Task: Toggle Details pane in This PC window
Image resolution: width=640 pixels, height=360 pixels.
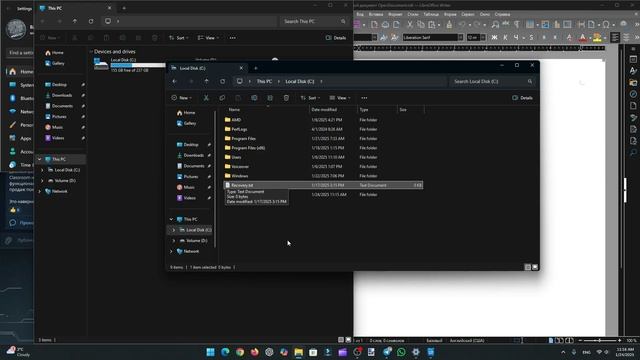Action: point(336,38)
